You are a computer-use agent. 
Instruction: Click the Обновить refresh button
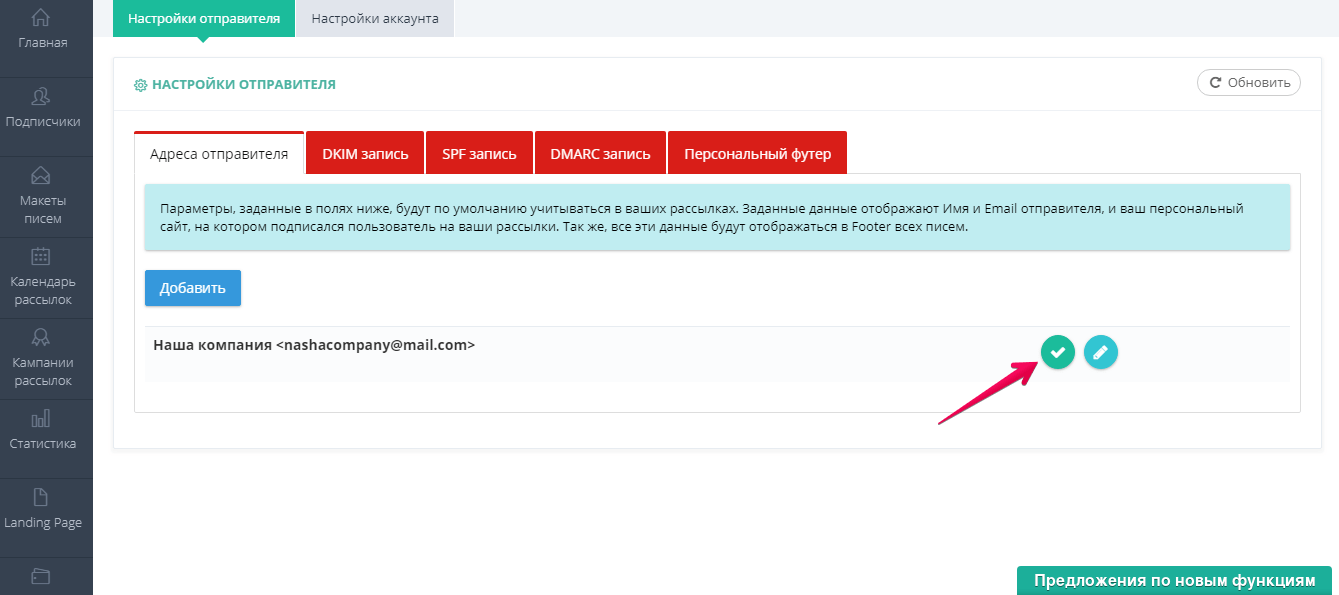(x=1248, y=83)
